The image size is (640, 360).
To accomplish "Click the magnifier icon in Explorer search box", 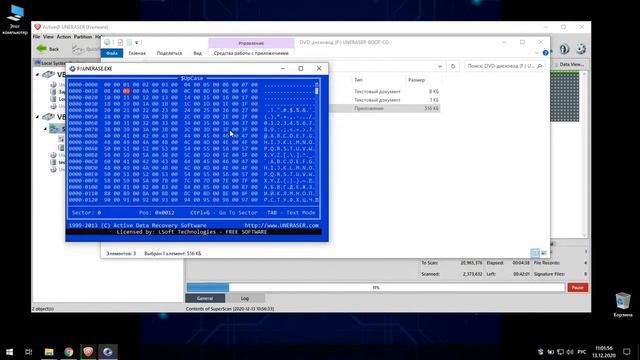I will click(539, 66).
